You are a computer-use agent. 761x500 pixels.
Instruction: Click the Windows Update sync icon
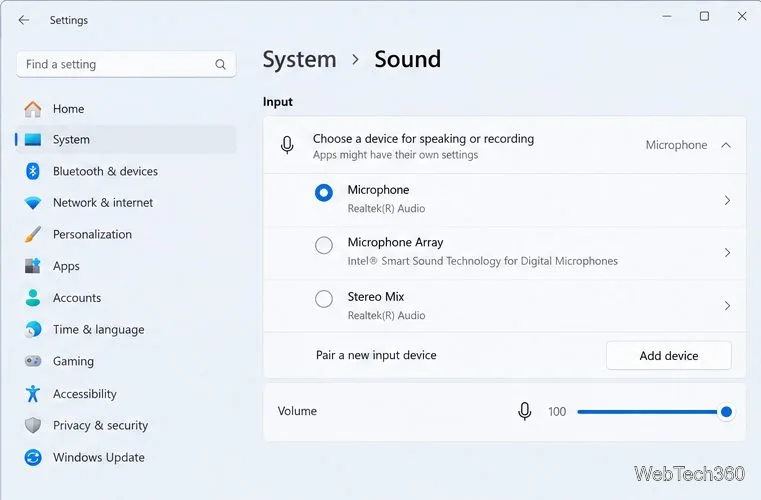click(x=33, y=457)
